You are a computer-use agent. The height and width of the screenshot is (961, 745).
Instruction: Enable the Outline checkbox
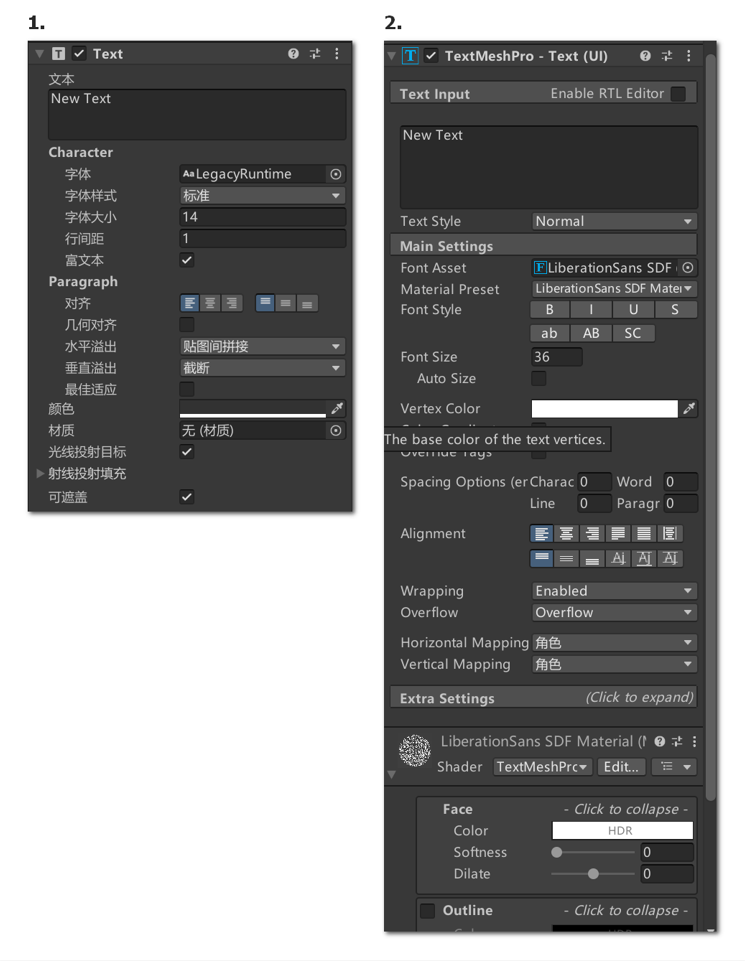coord(428,911)
